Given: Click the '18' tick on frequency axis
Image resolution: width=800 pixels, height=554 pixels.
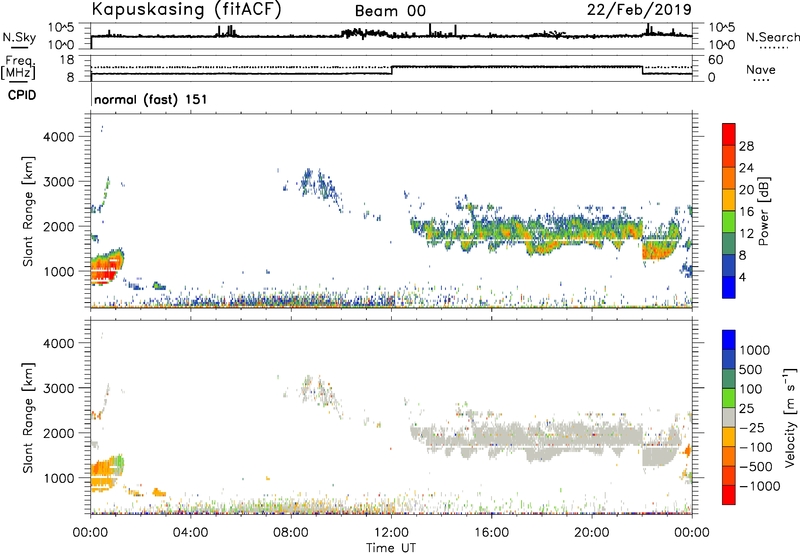Looking at the screenshot, I should (x=67, y=60).
